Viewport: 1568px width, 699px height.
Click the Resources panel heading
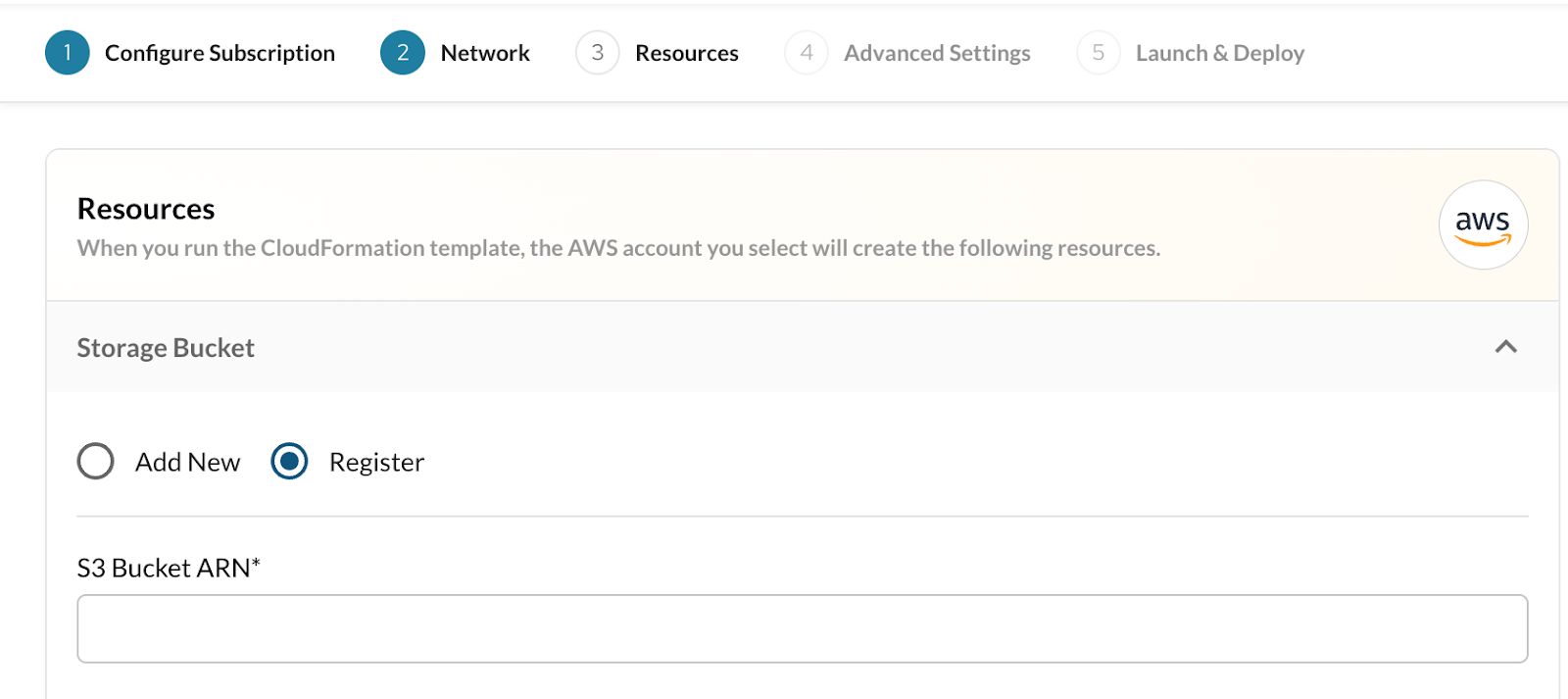tap(146, 209)
